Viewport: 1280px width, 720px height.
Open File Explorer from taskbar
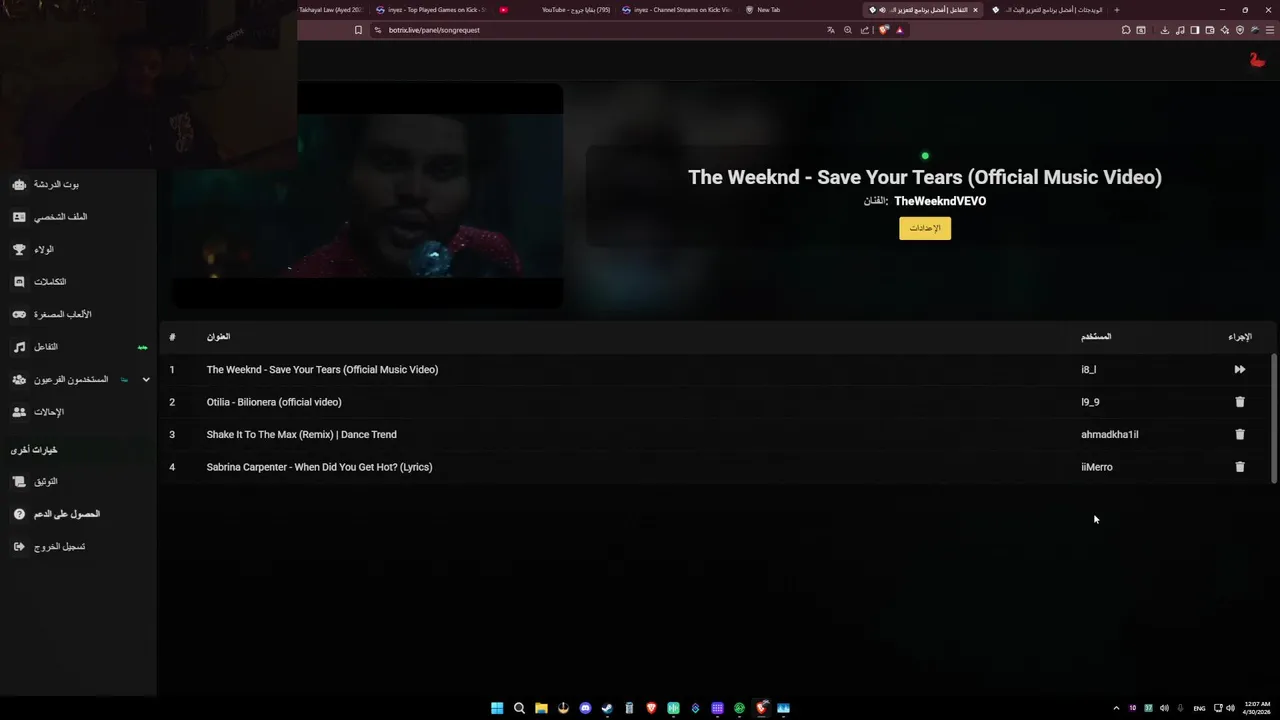click(541, 708)
